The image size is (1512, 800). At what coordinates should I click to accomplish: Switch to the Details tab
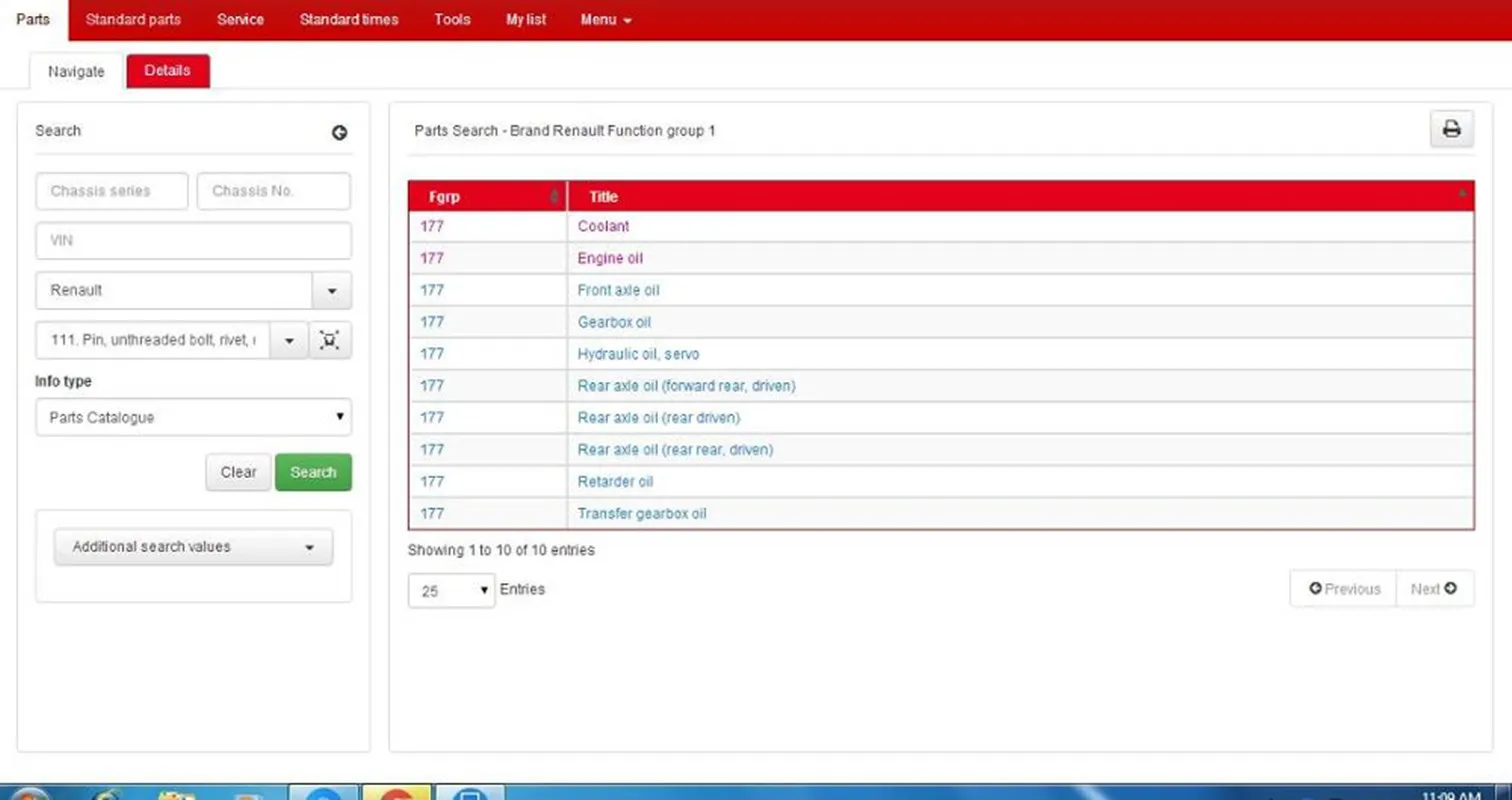tap(167, 71)
